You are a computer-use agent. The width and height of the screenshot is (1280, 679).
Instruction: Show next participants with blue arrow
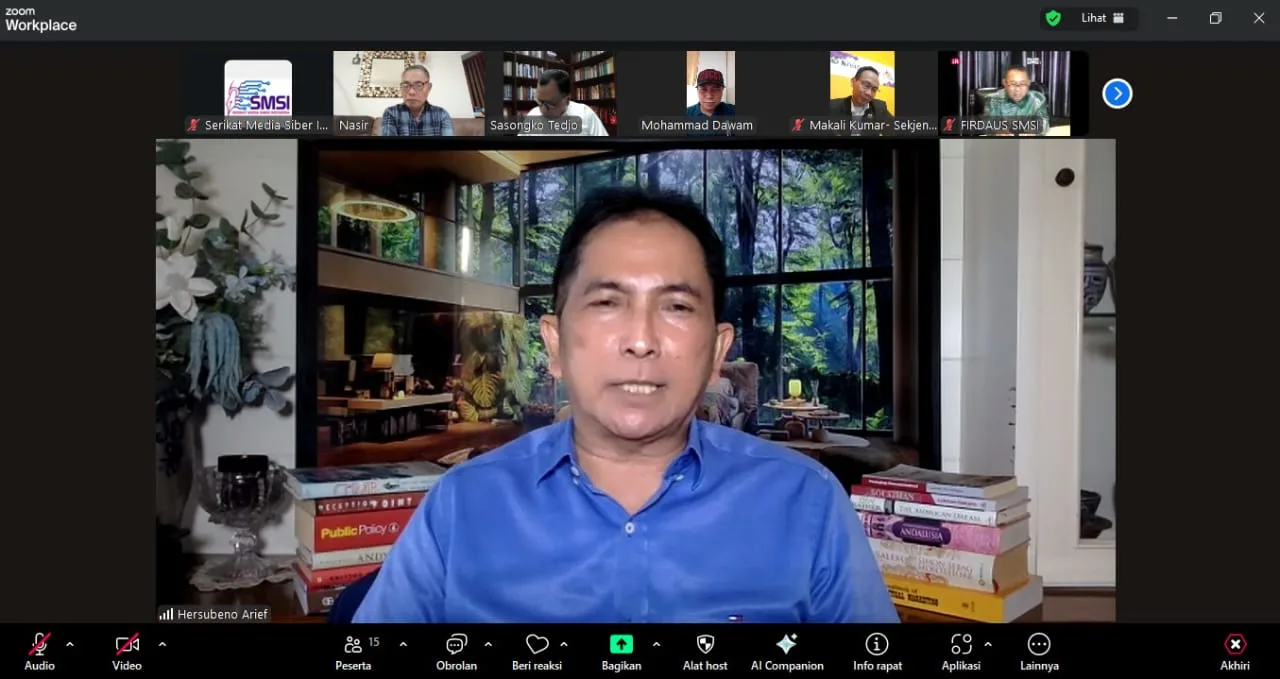click(x=1117, y=94)
